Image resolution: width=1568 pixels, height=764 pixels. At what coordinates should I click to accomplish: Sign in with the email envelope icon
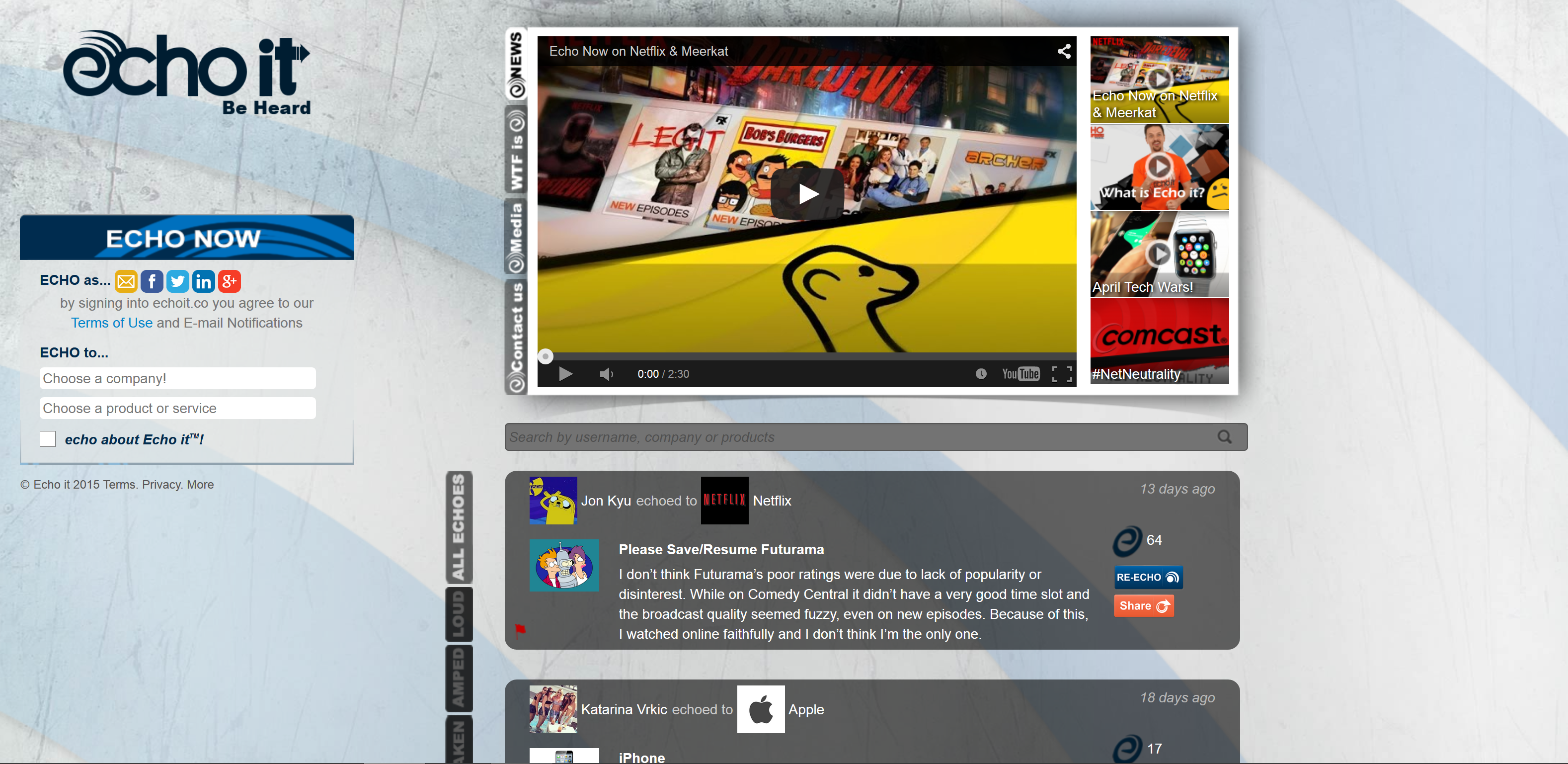pos(126,281)
